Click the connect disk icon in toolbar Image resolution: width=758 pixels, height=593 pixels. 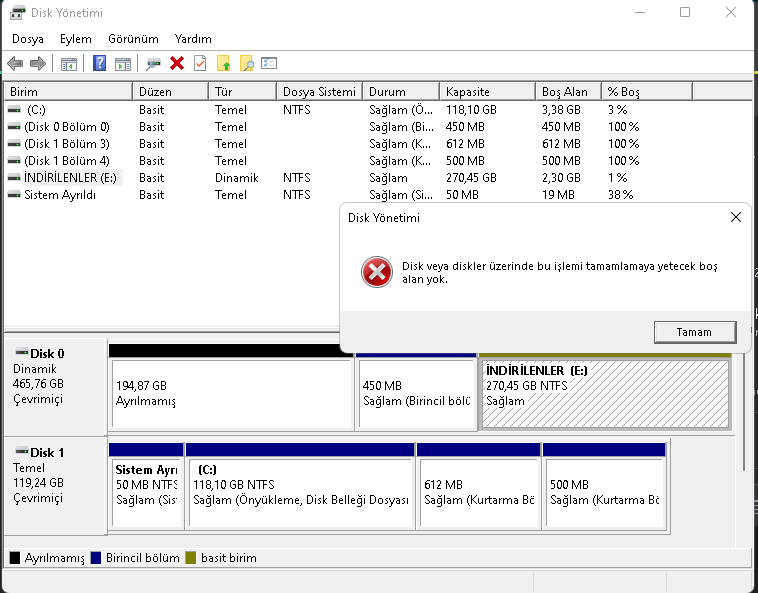coord(153,64)
